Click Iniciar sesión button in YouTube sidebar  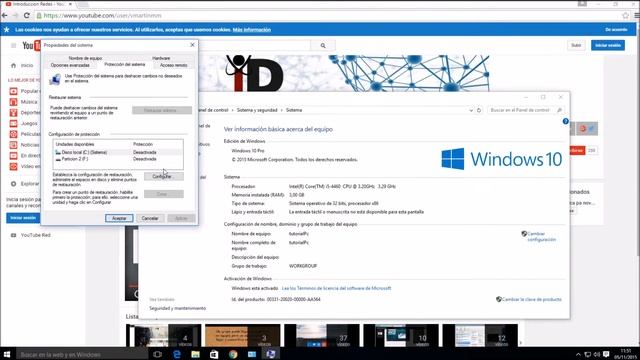pos(23,218)
